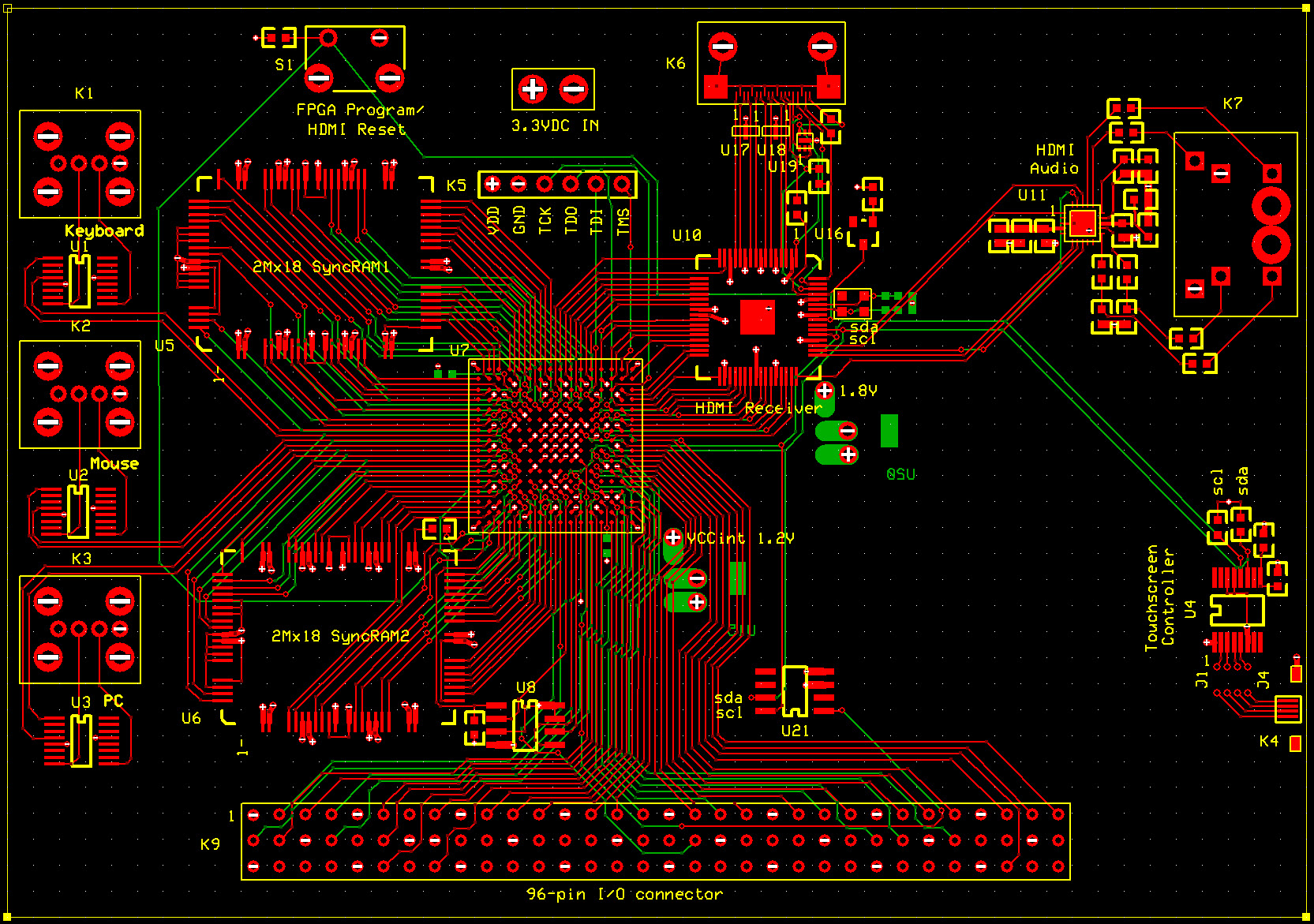The height and width of the screenshot is (924, 1314).
Task: Click the "FPGA Program/ HDMI Reset" label
Action: tap(359, 120)
